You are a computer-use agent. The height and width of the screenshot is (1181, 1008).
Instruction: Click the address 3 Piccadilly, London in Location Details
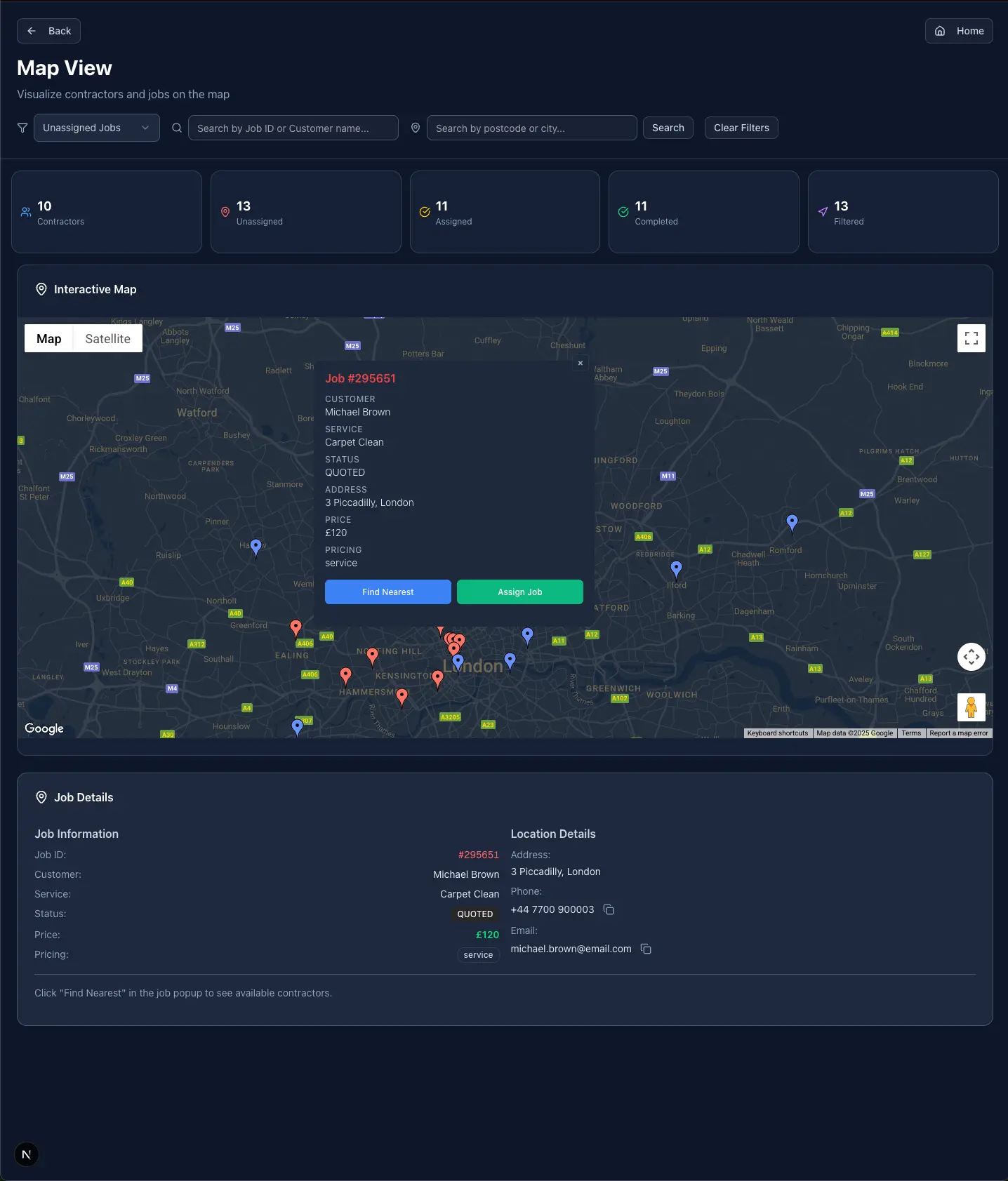click(555, 872)
